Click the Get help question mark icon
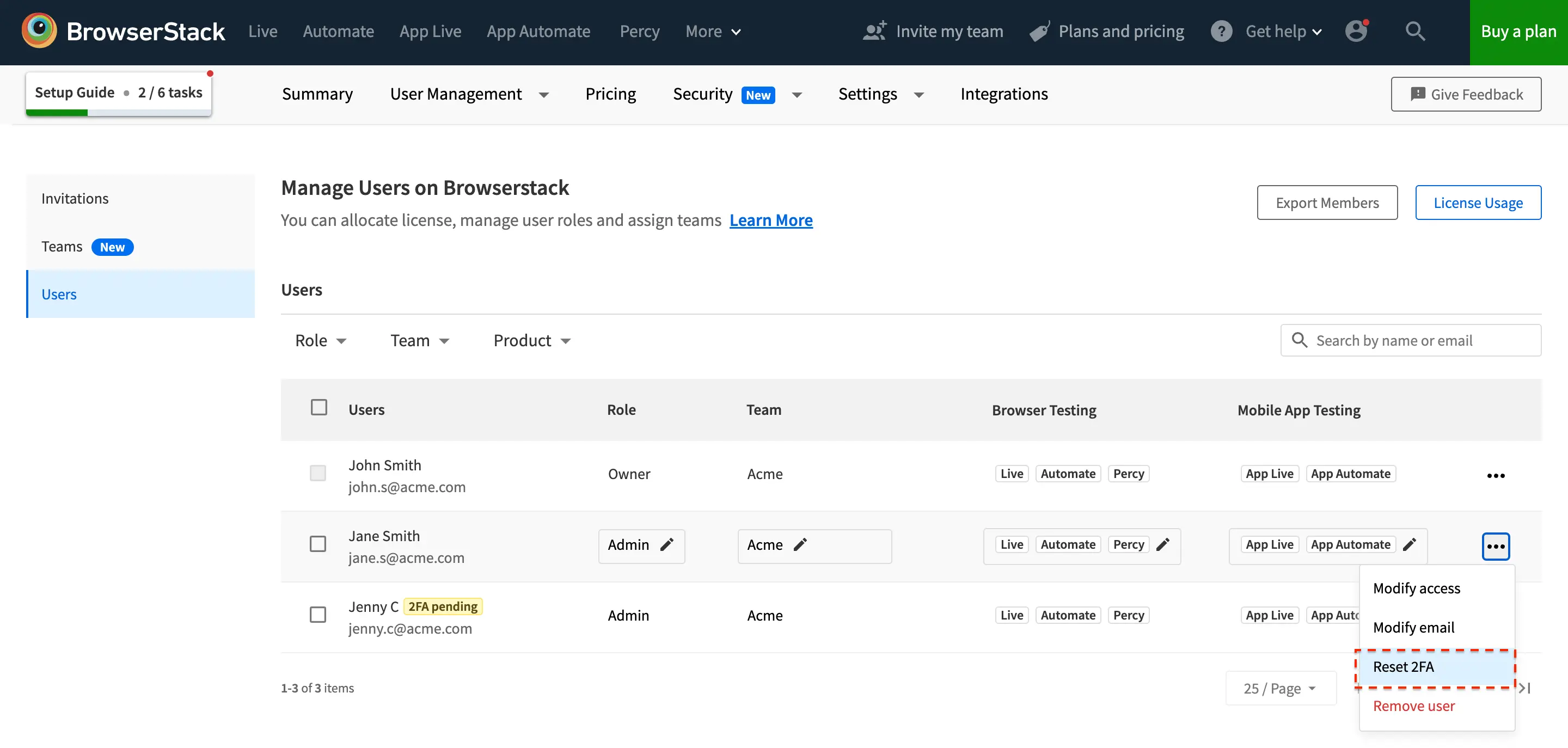The image size is (1568, 748). (1221, 31)
